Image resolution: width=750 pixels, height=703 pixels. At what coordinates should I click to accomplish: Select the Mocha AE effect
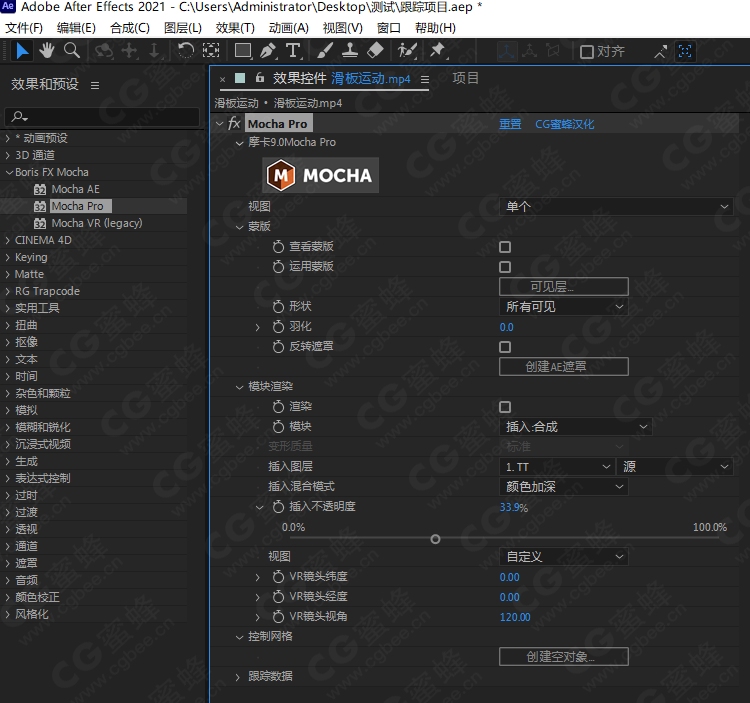pyautogui.click(x=76, y=189)
